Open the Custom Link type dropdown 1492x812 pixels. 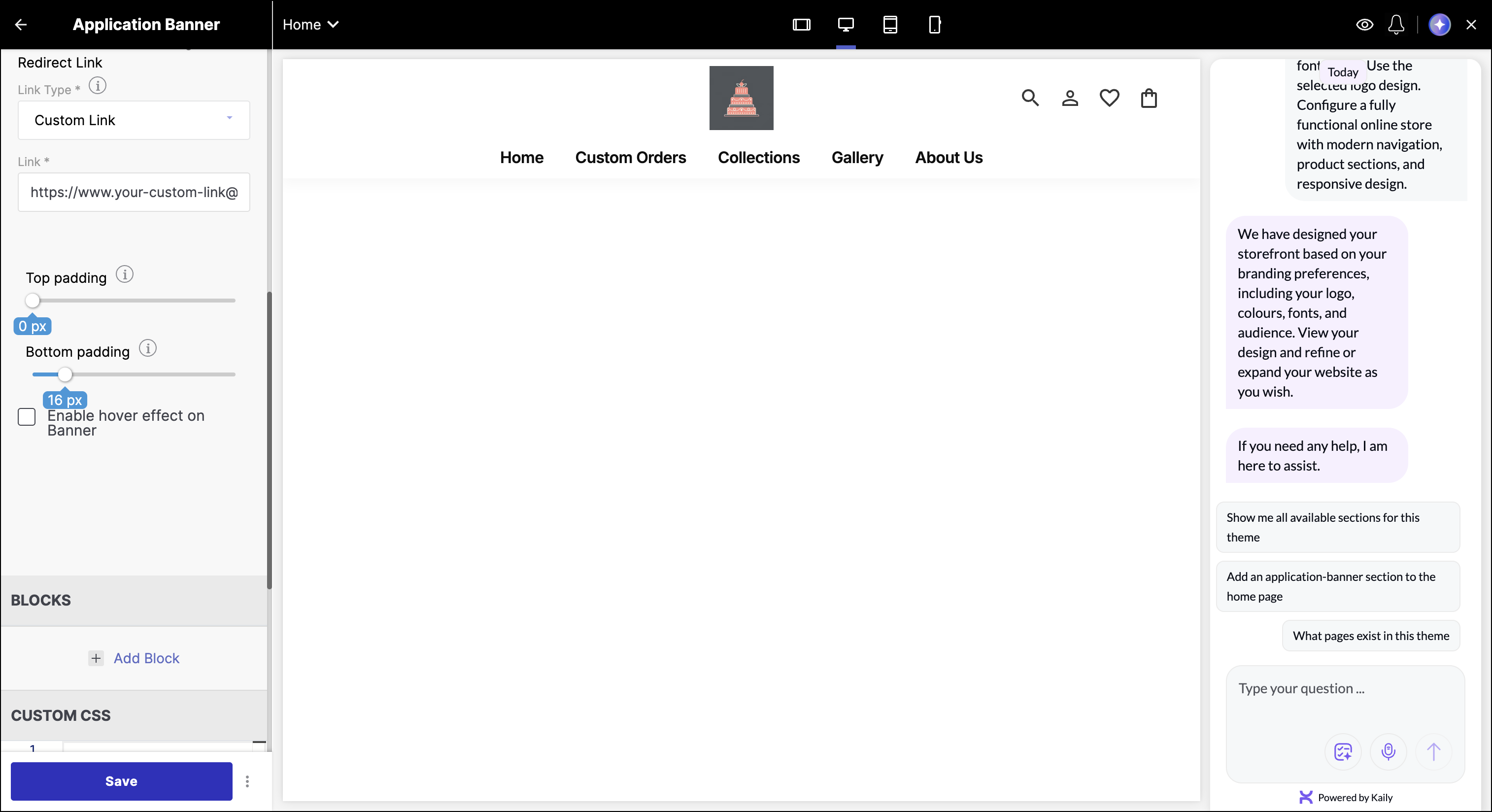[133, 120]
